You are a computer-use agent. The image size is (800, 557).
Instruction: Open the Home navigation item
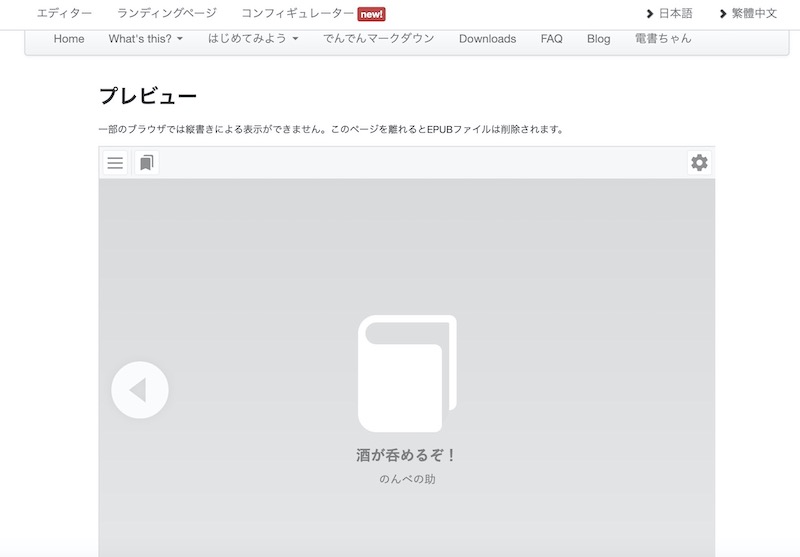point(69,39)
